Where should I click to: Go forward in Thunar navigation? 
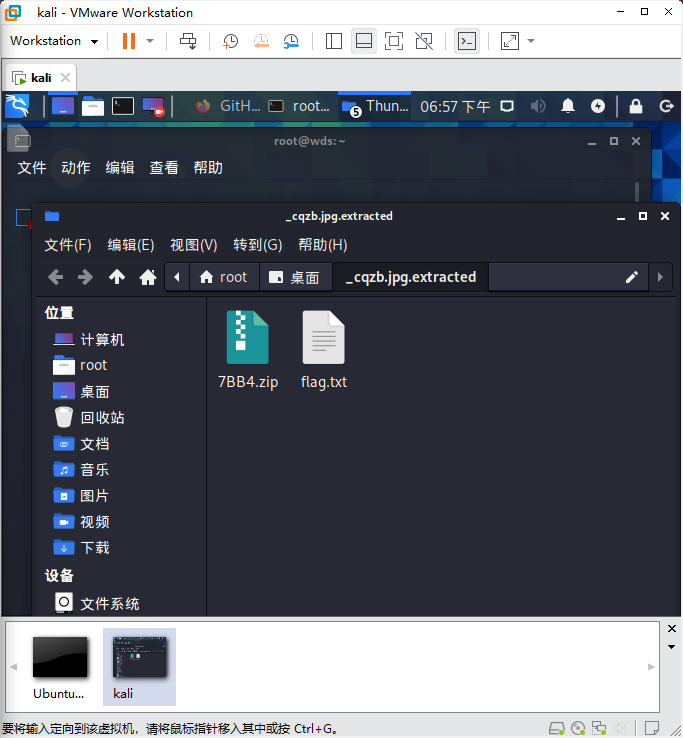[86, 277]
